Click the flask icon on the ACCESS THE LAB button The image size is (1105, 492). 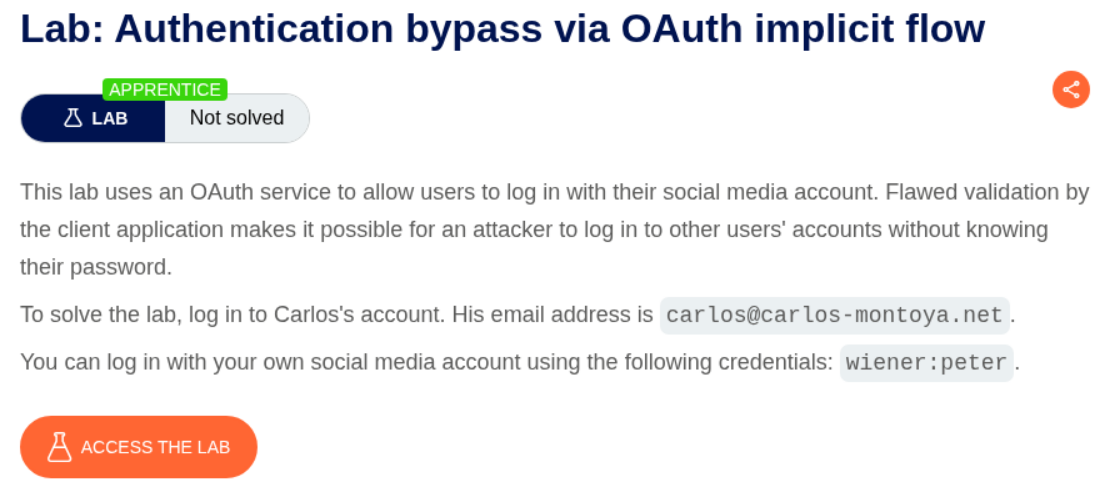[x=61, y=447]
